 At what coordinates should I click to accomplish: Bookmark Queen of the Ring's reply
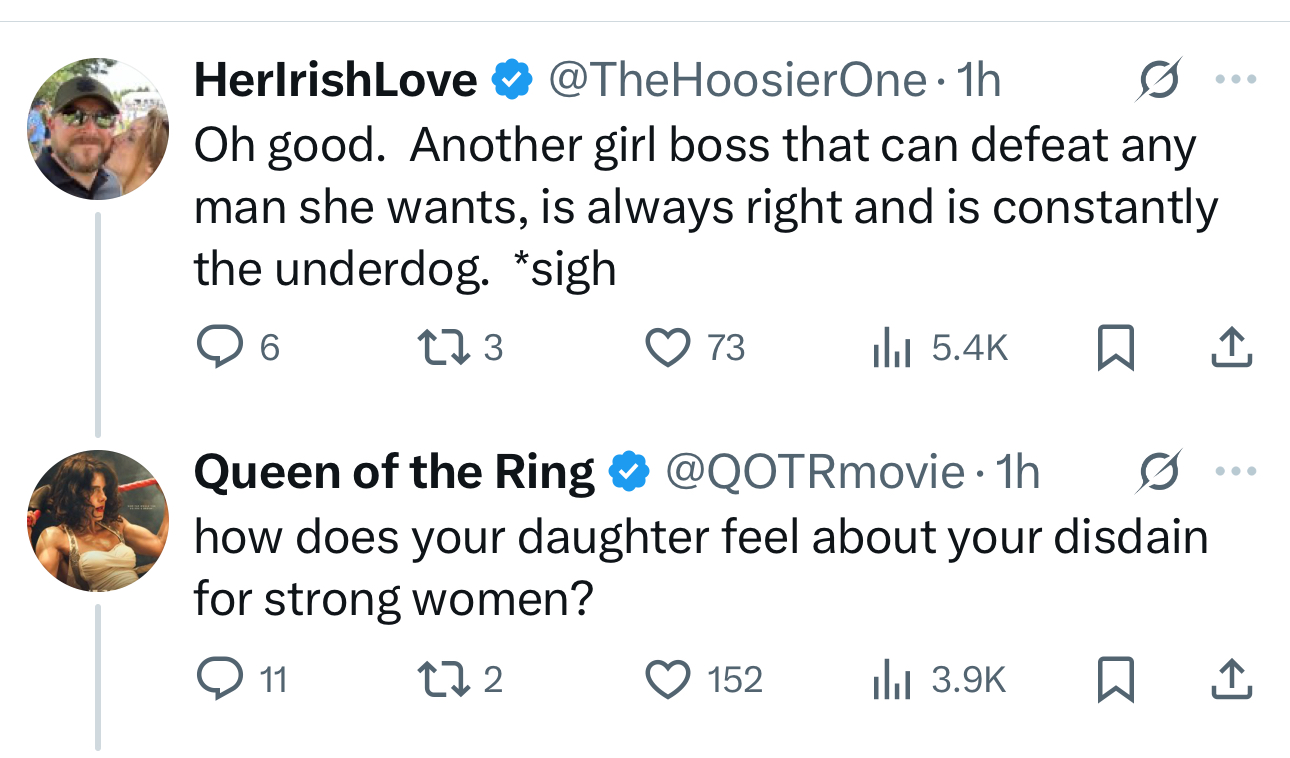1114,680
